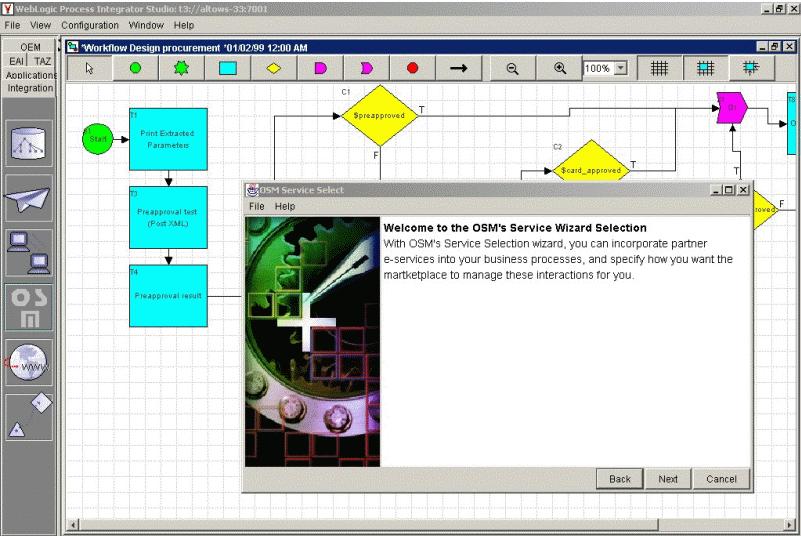
Task: Zoom out with the minus magnifier
Action: (512, 68)
